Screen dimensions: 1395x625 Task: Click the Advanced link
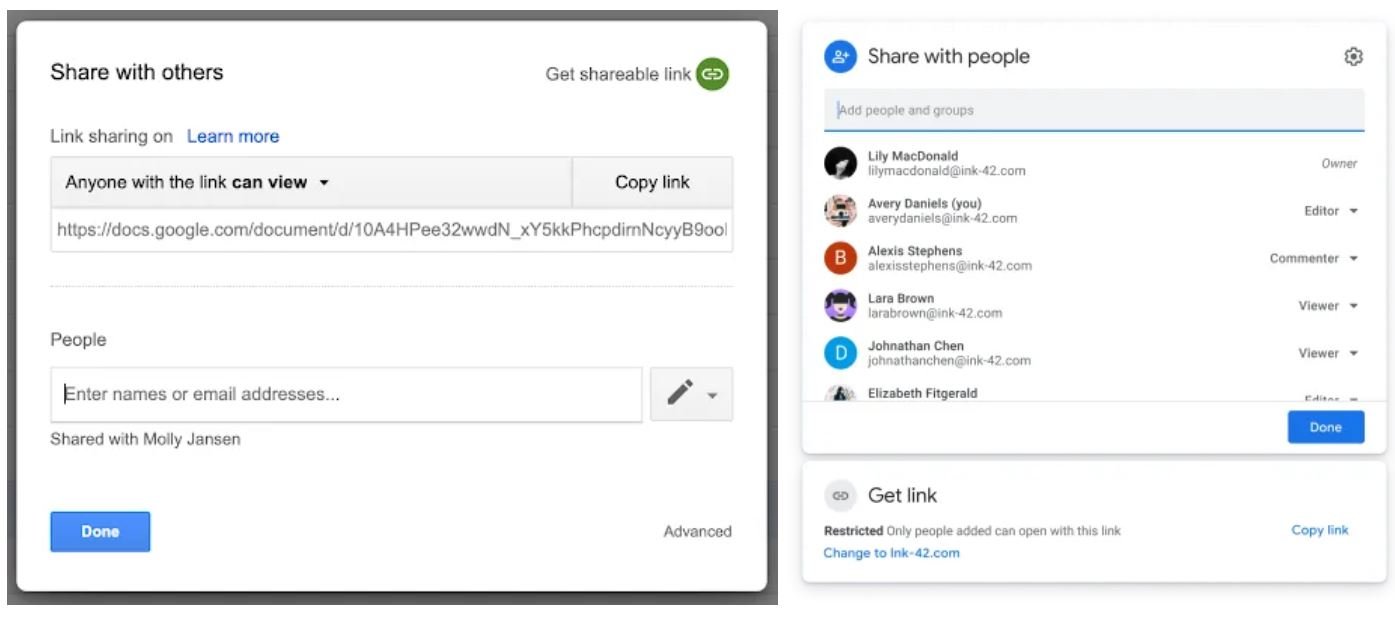point(697,532)
